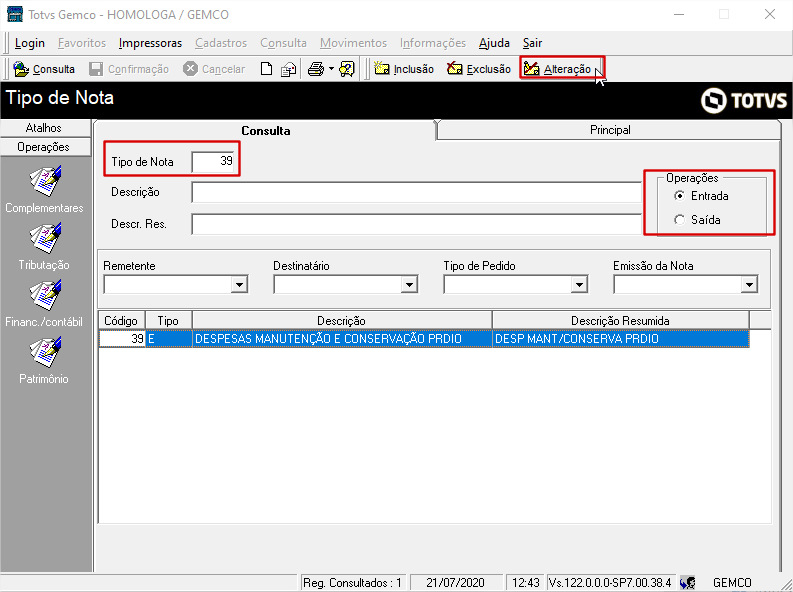Click the Inclusão toolbar button
This screenshot has height=592, width=793.
pyautogui.click(x=404, y=69)
